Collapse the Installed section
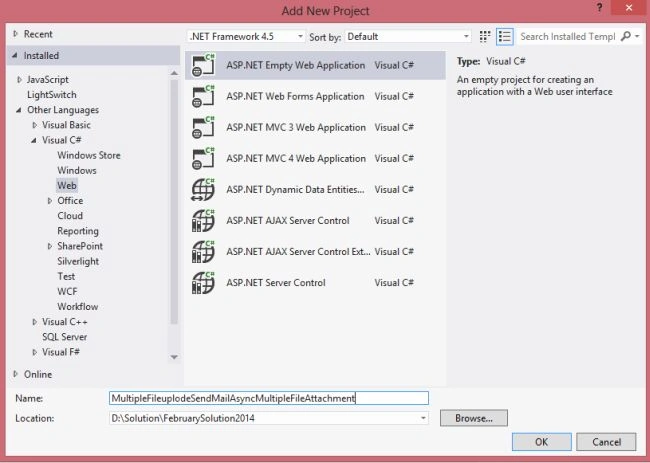Viewport: 650px width, 463px height. coord(15,56)
